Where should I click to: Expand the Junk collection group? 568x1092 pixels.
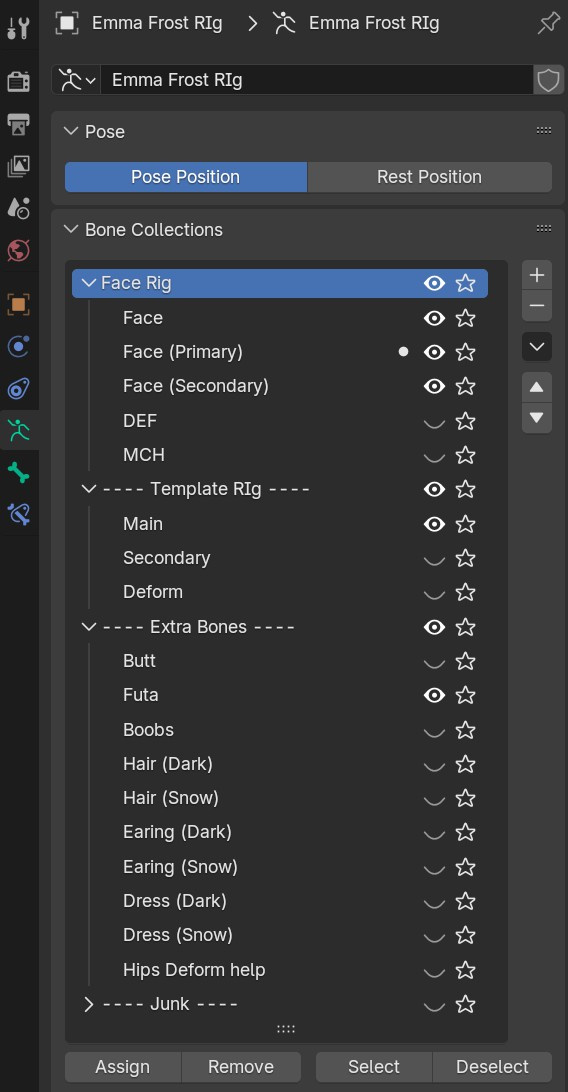tap(88, 1004)
